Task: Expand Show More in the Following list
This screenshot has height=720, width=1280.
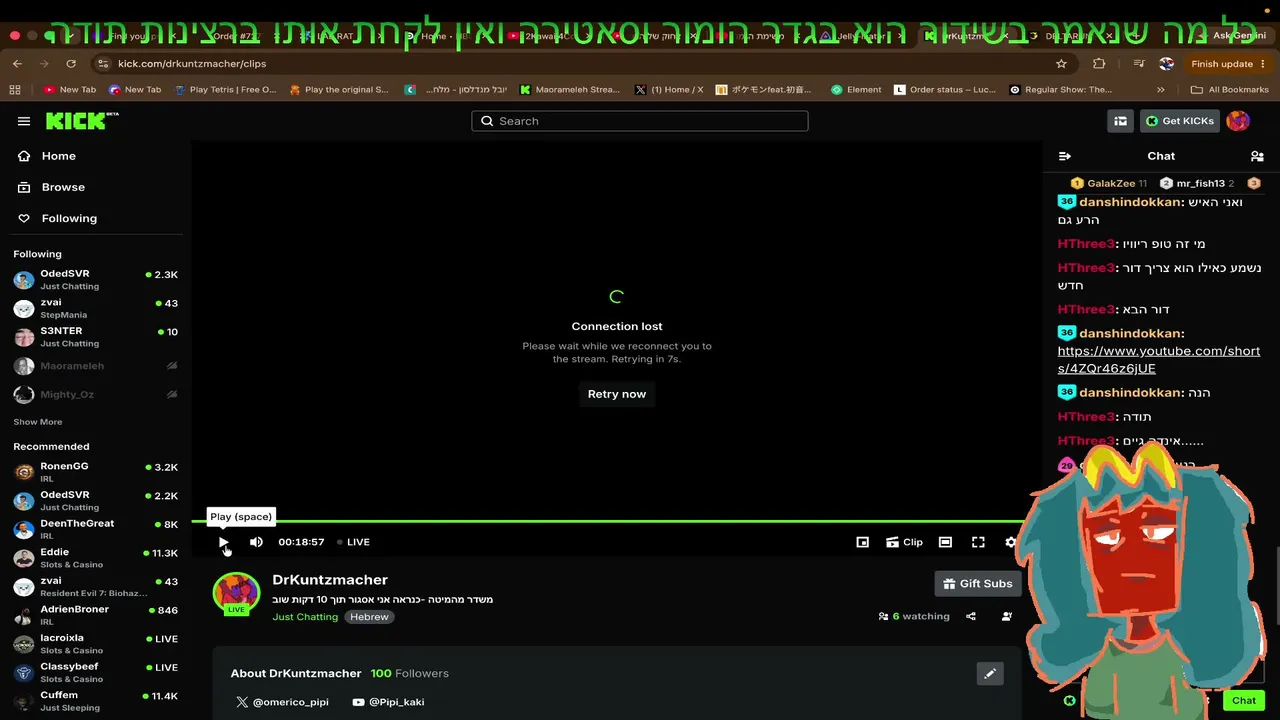Action: click(38, 422)
